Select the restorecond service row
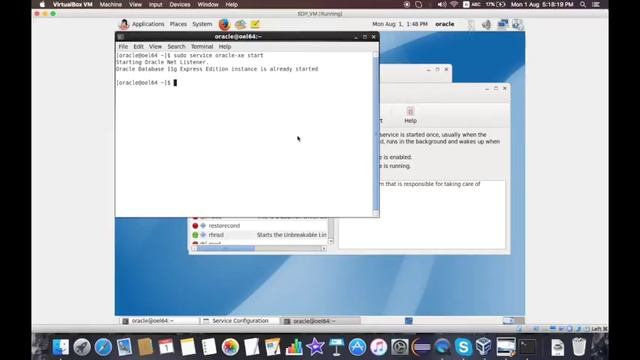This screenshot has height=360, width=640. tap(260, 226)
